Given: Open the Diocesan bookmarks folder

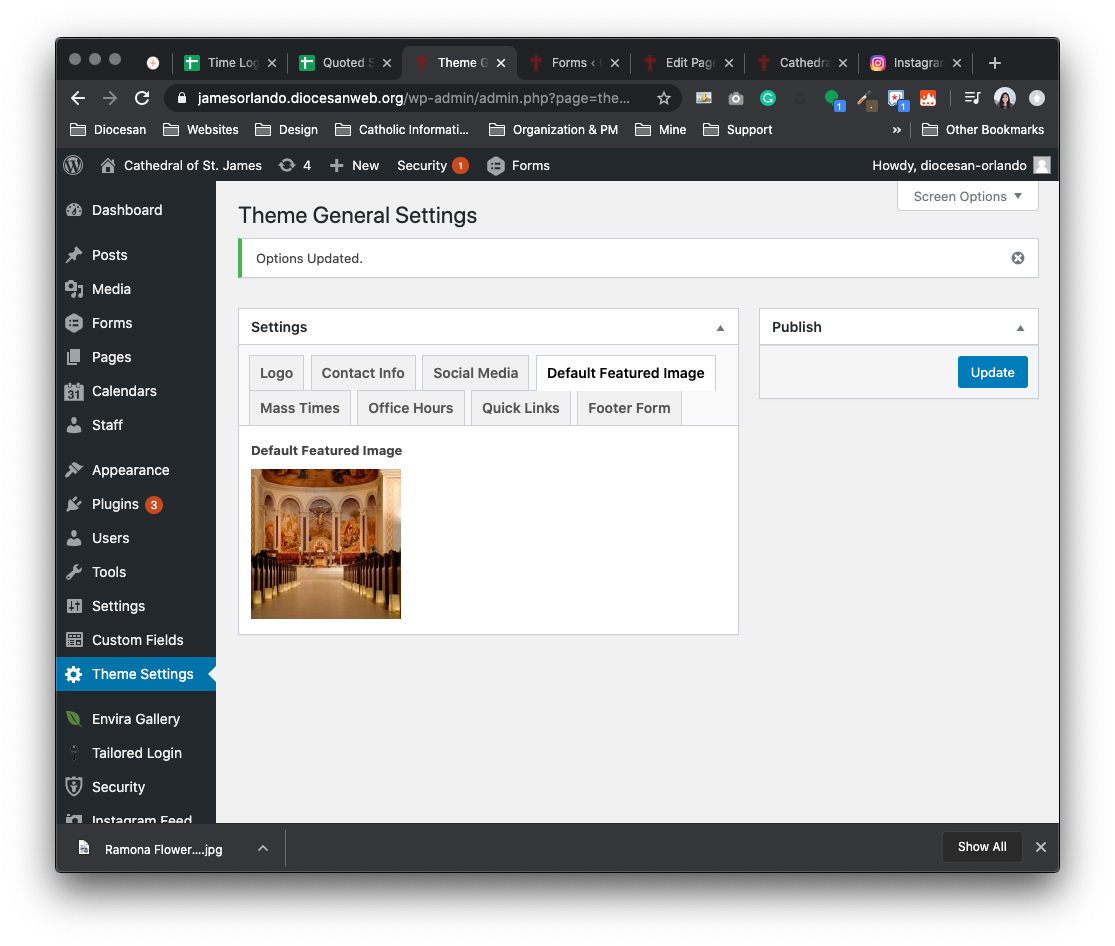Looking at the screenshot, I should (108, 130).
